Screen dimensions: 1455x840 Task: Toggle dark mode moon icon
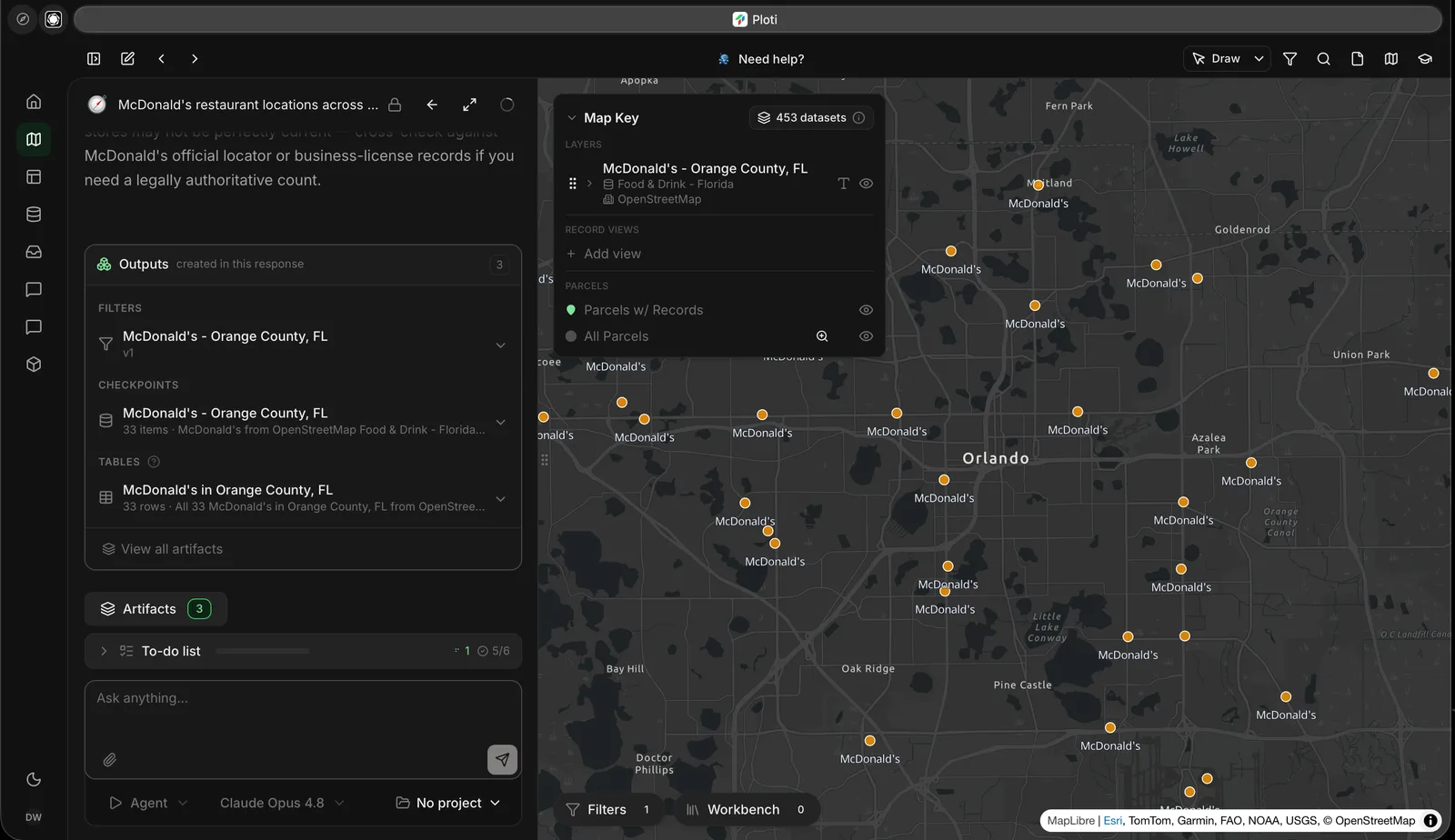pyautogui.click(x=34, y=779)
